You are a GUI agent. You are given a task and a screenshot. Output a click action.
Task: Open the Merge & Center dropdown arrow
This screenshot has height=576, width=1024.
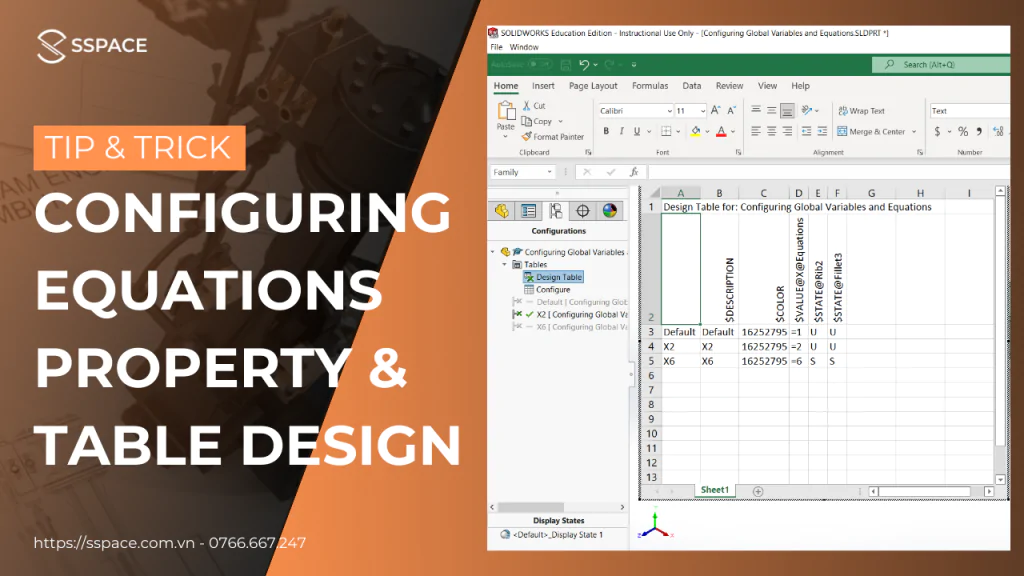tap(914, 131)
